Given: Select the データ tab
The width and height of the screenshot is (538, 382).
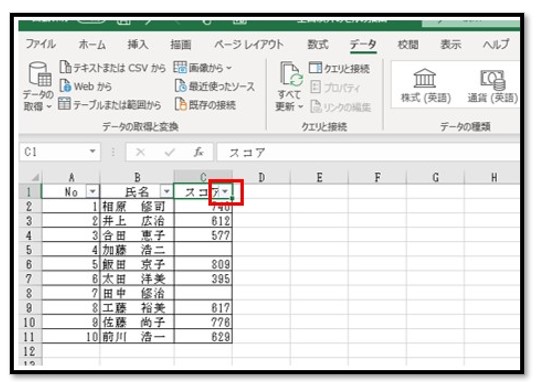Looking at the screenshot, I should pos(363,45).
